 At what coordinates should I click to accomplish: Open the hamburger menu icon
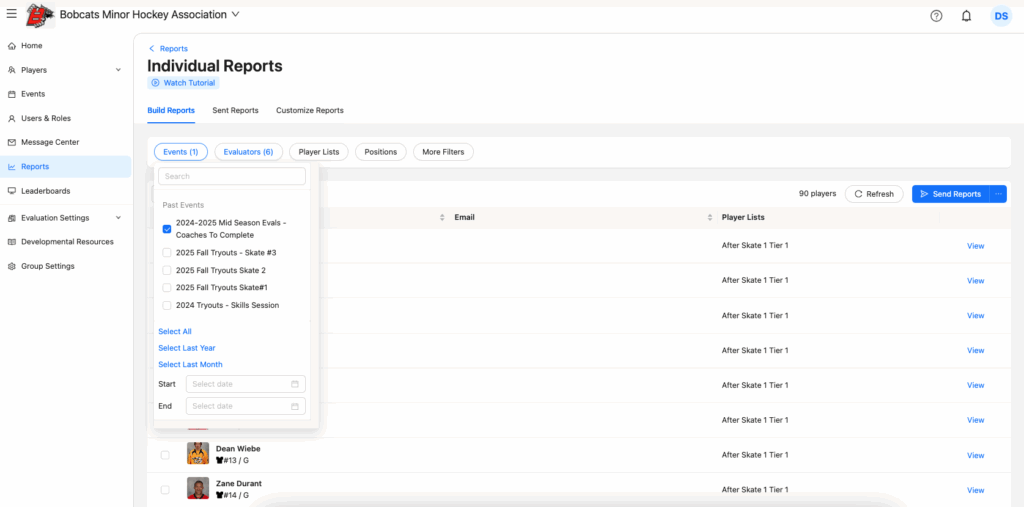11,14
